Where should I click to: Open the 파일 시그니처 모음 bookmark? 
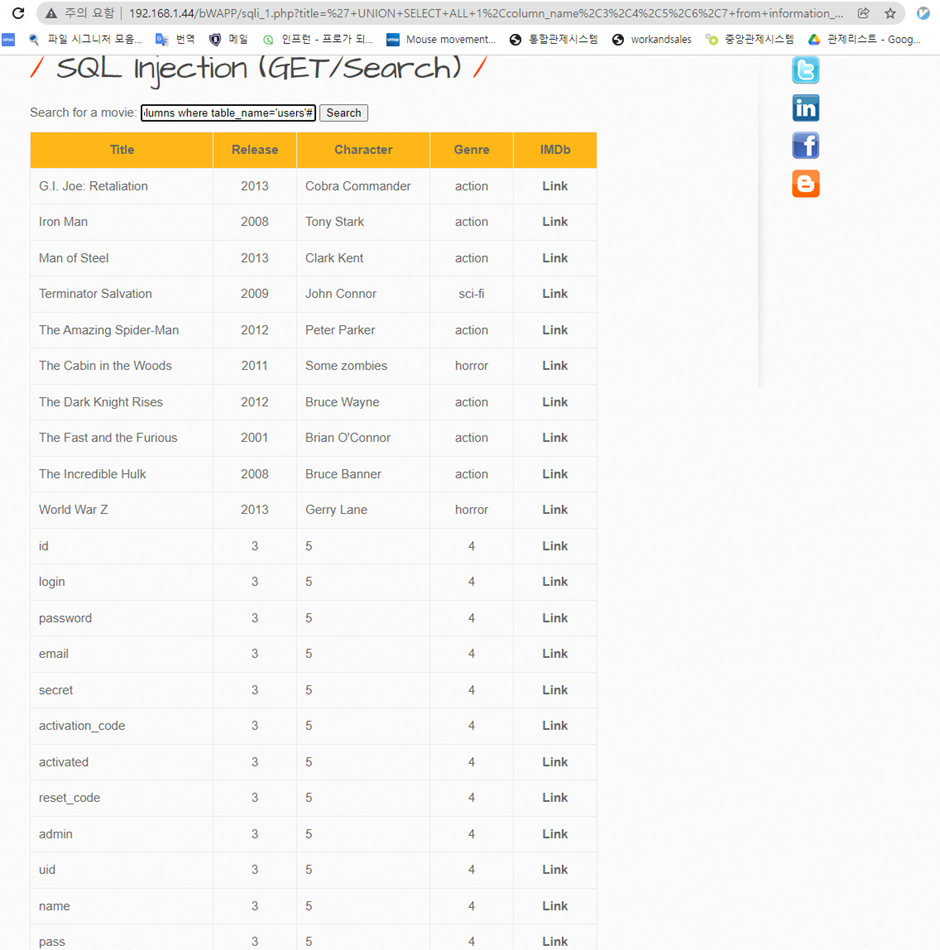85,39
